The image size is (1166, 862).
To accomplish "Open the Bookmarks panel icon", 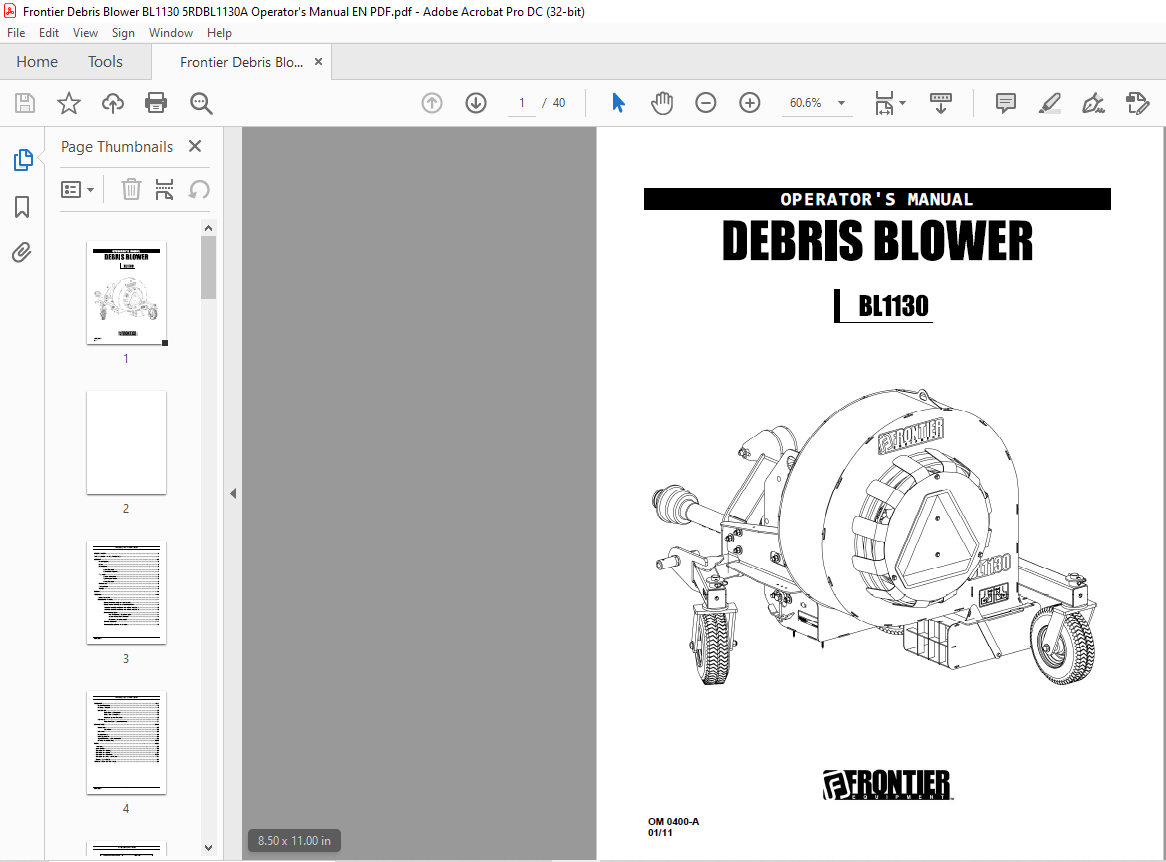I will tap(22, 207).
